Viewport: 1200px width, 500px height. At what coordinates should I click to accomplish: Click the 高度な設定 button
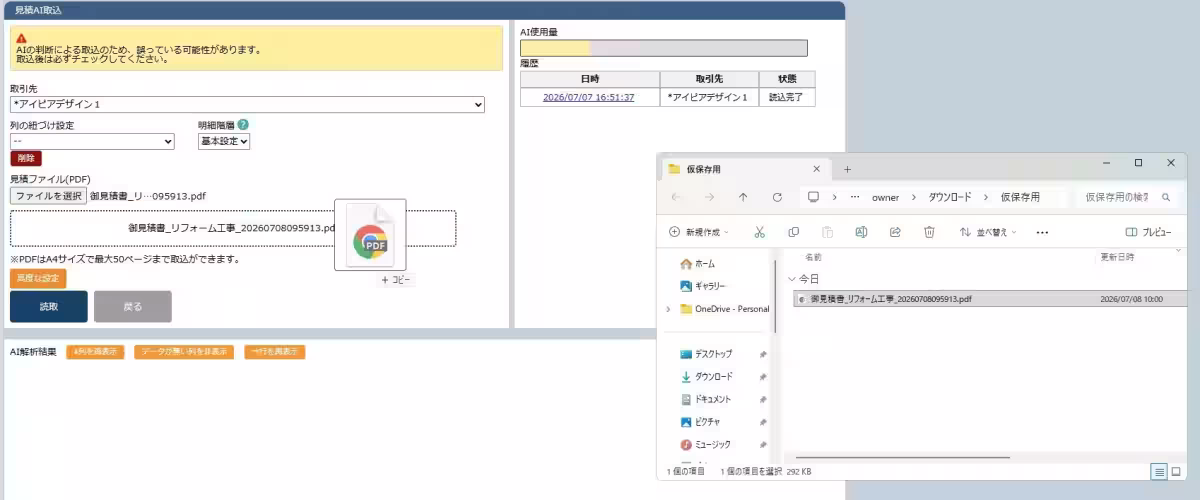[x=38, y=278]
